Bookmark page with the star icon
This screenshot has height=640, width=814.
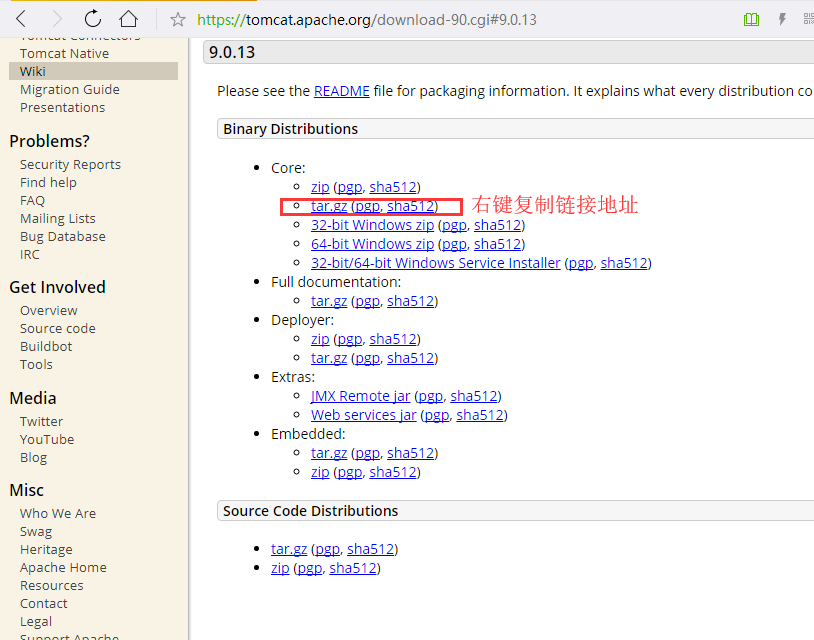[178, 20]
